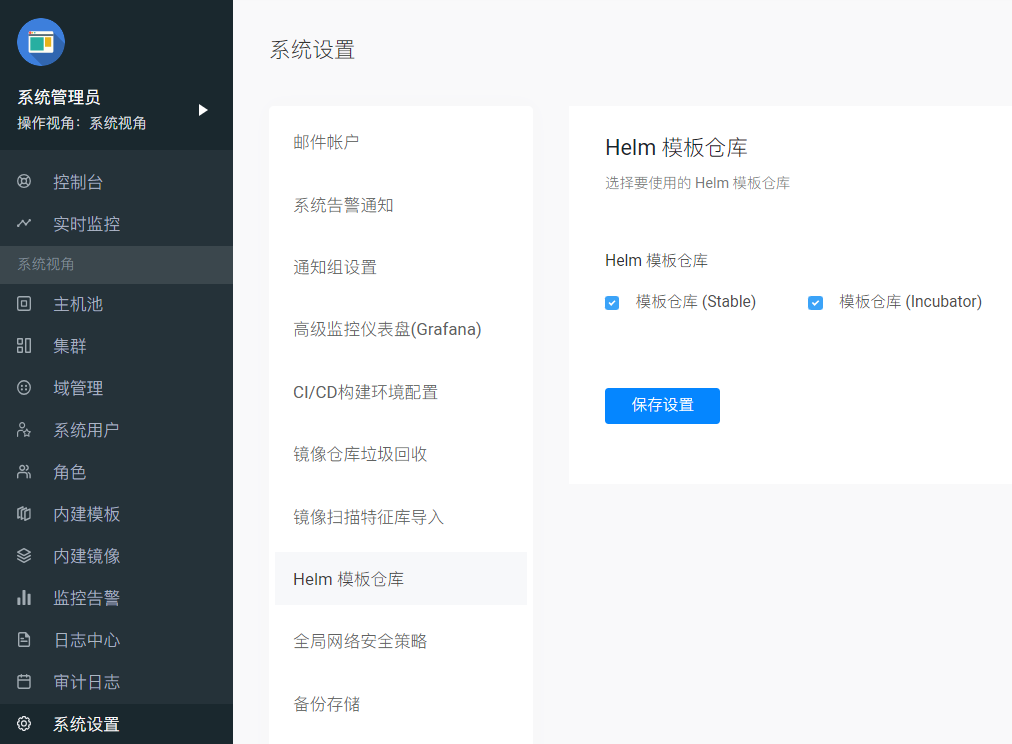This screenshot has height=744, width=1012.
Task: Click the system users (系统用户) icon
Action: tap(24, 430)
